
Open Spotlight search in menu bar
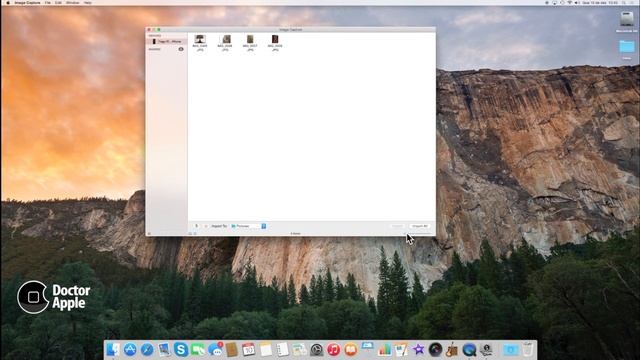pos(624,2)
